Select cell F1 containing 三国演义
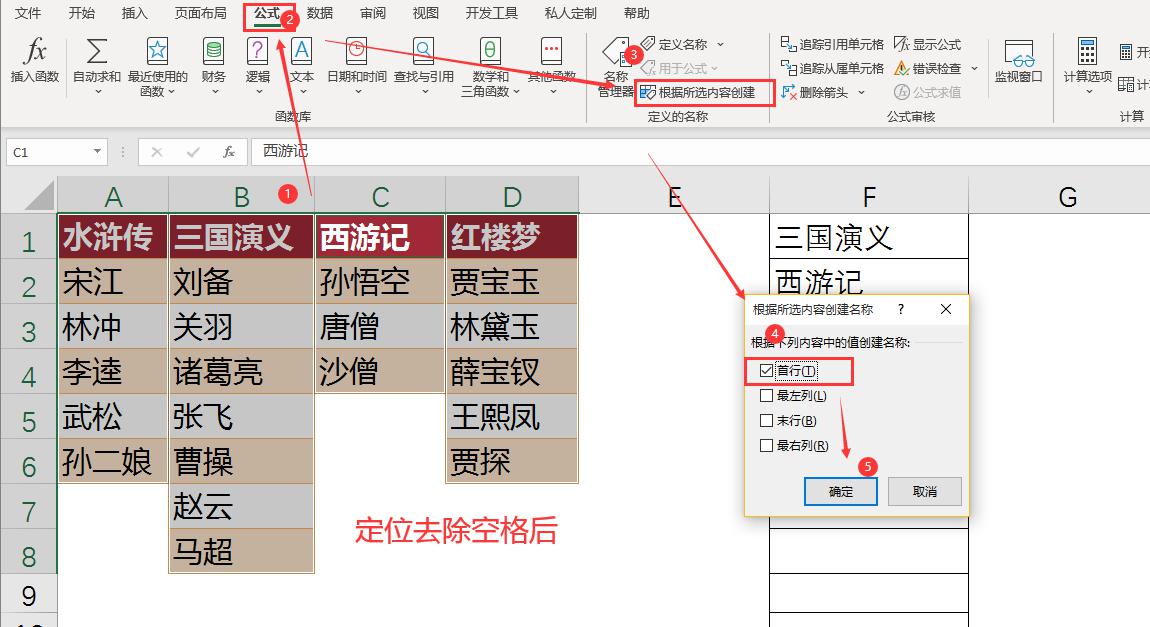This screenshot has width=1150, height=627. (869, 237)
